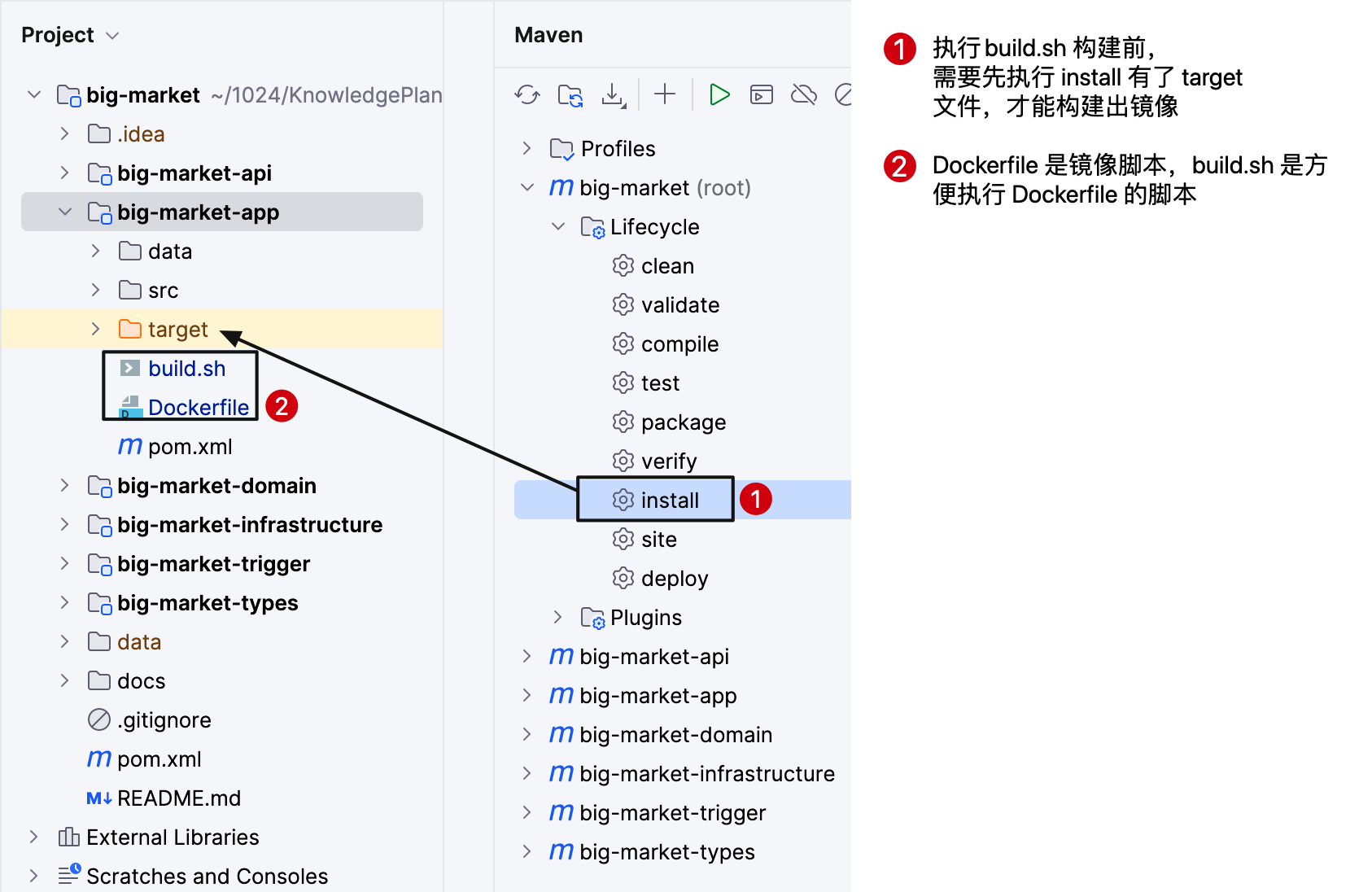This screenshot has width=1372, height=892.
Task: Select README.md in project tree
Action: pos(179,798)
